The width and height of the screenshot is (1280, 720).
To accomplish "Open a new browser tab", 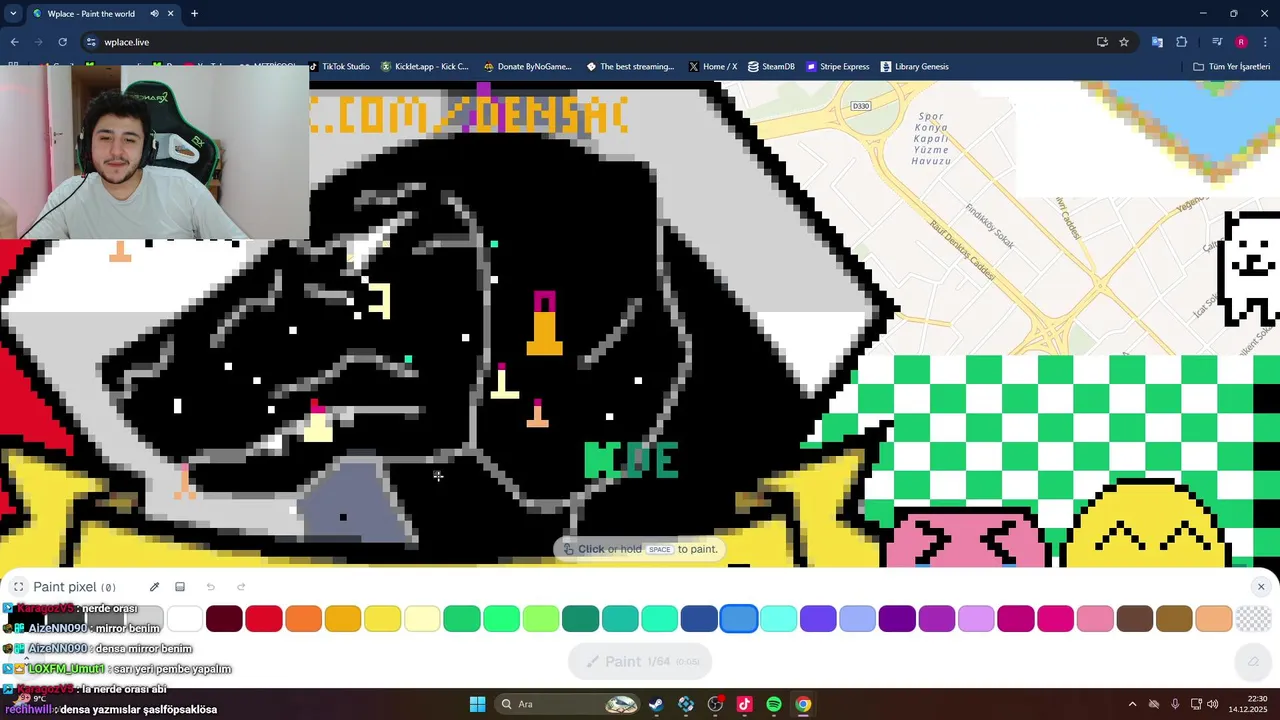I will click(194, 13).
